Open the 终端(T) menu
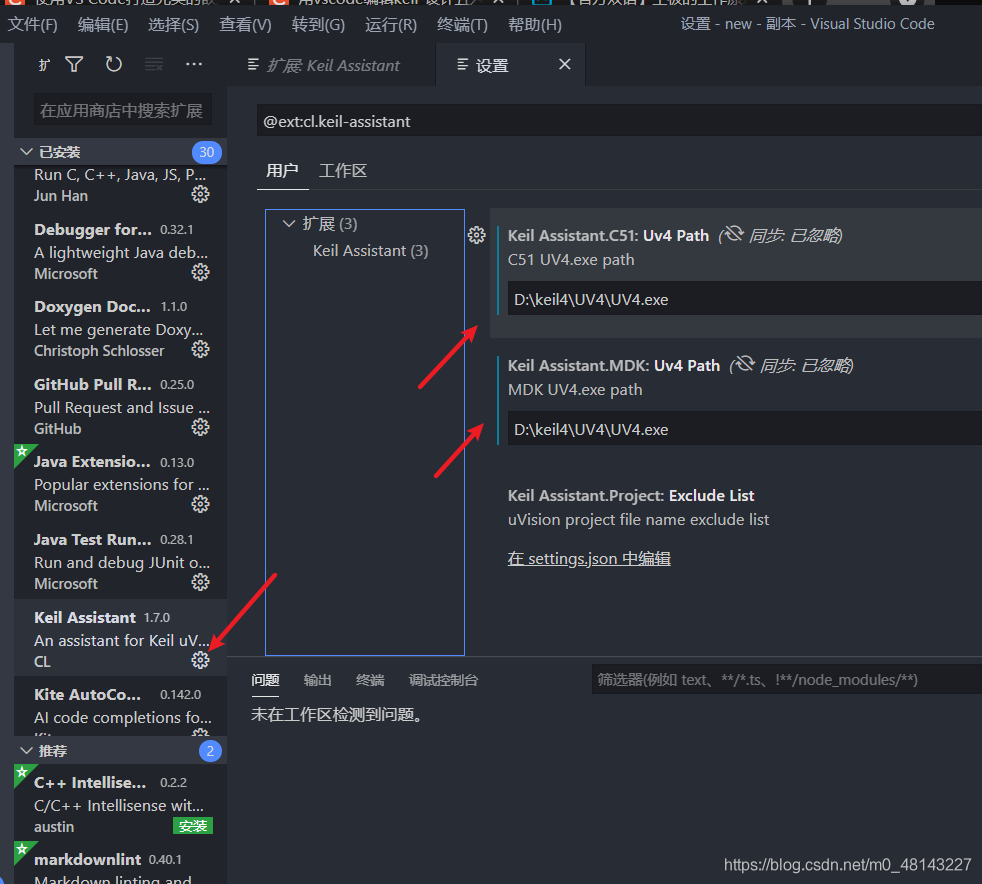Image resolution: width=982 pixels, height=884 pixels. pos(462,24)
